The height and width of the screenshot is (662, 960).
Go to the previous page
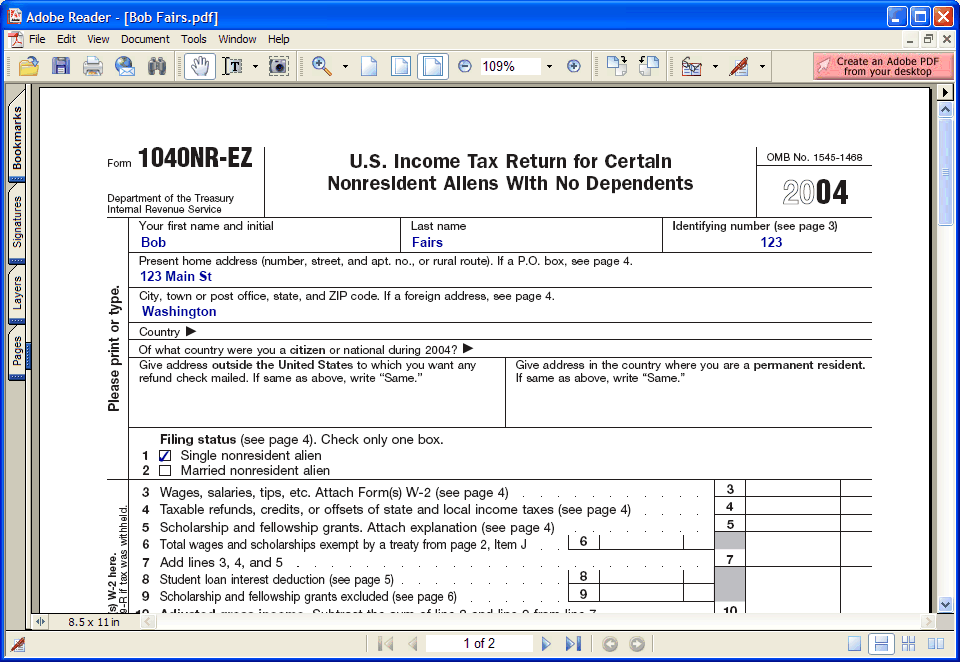click(413, 644)
